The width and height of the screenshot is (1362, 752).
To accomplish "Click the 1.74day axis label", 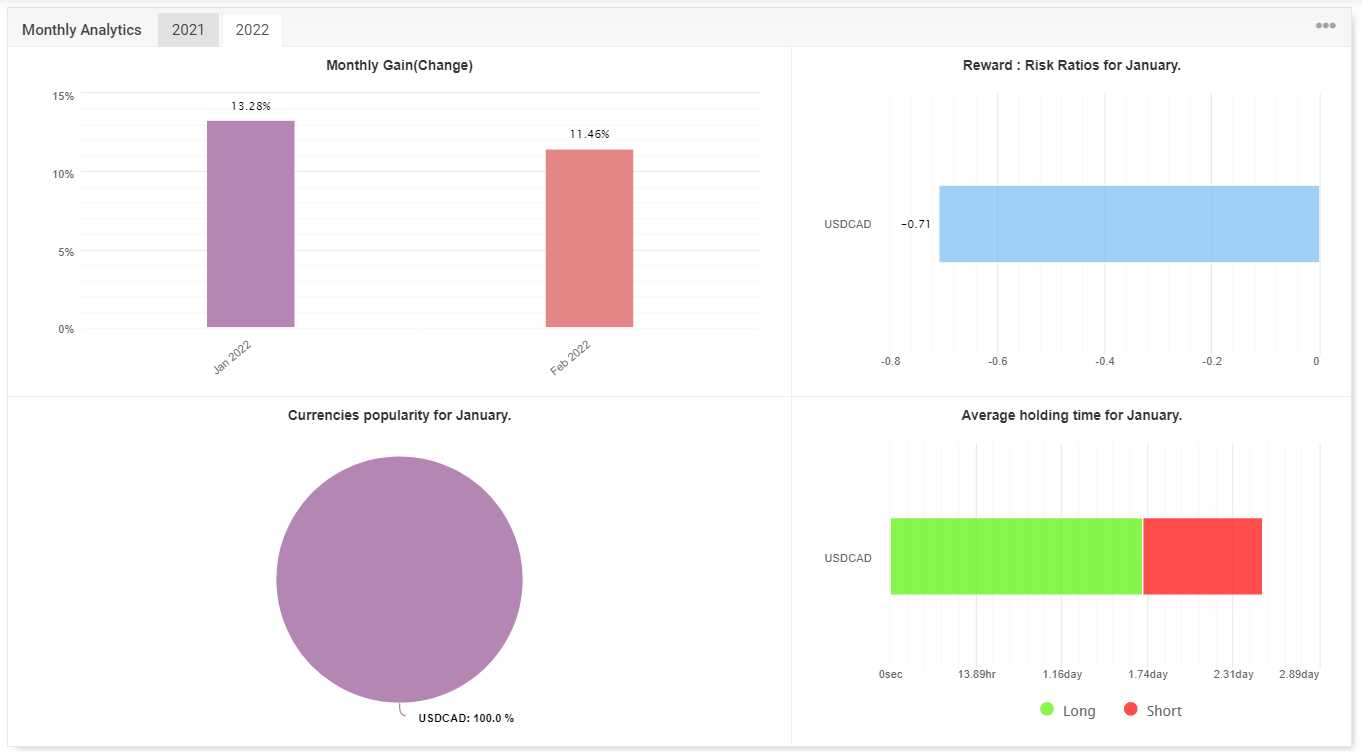I will point(1148,675).
